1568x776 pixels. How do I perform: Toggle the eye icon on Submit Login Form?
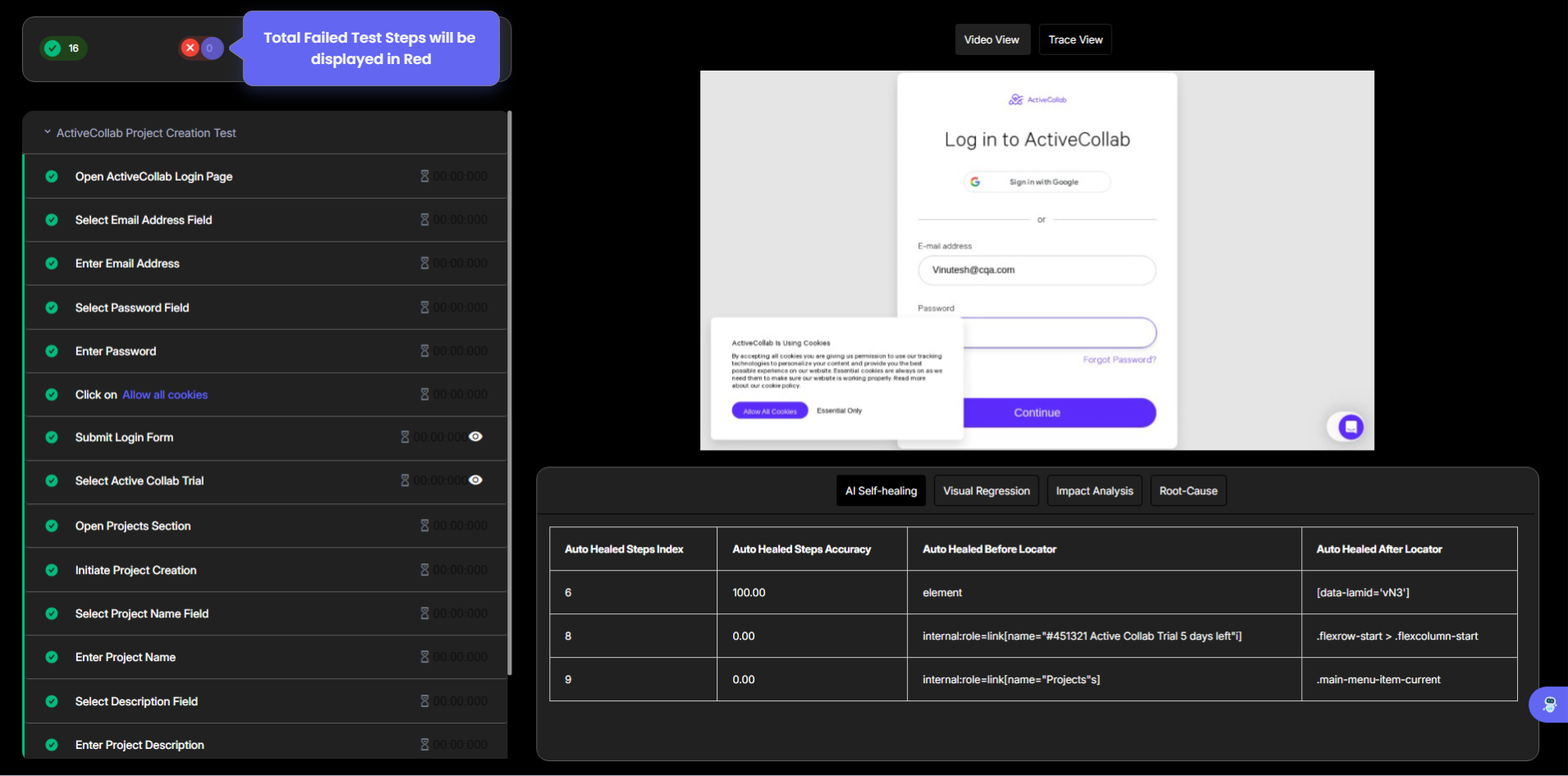tap(475, 437)
